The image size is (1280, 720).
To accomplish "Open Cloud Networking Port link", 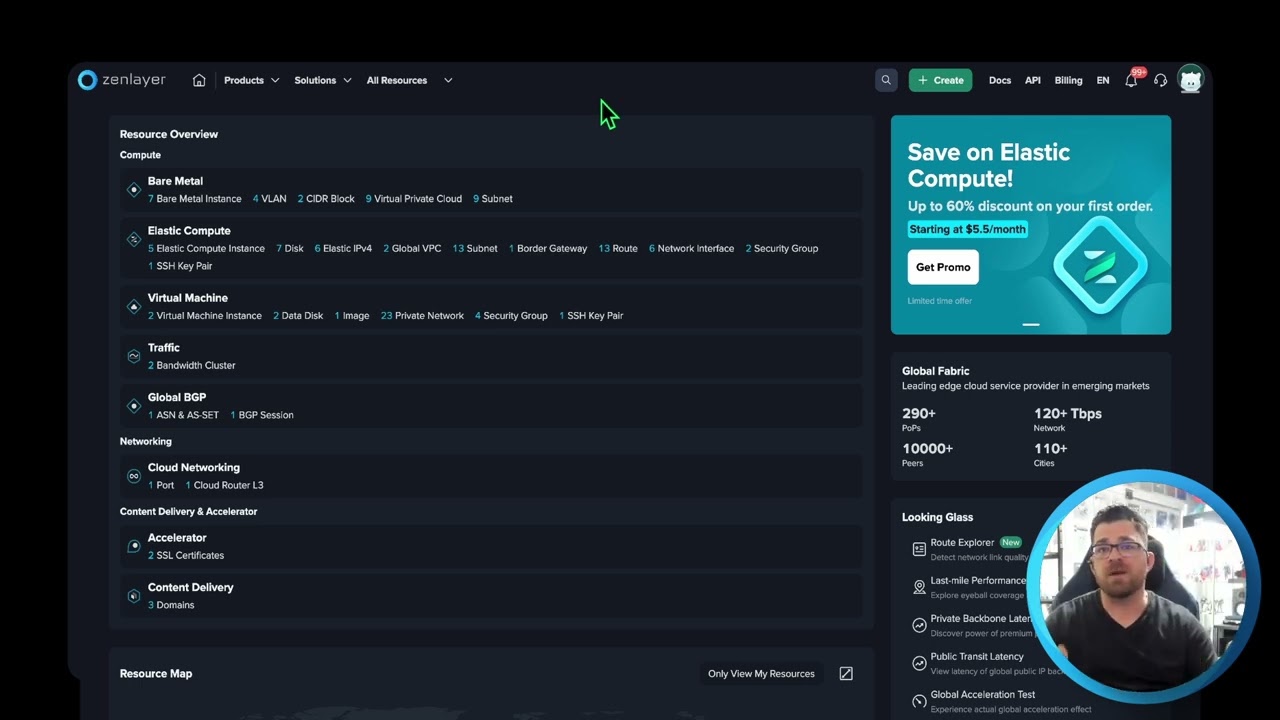I will click(x=161, y=485).
